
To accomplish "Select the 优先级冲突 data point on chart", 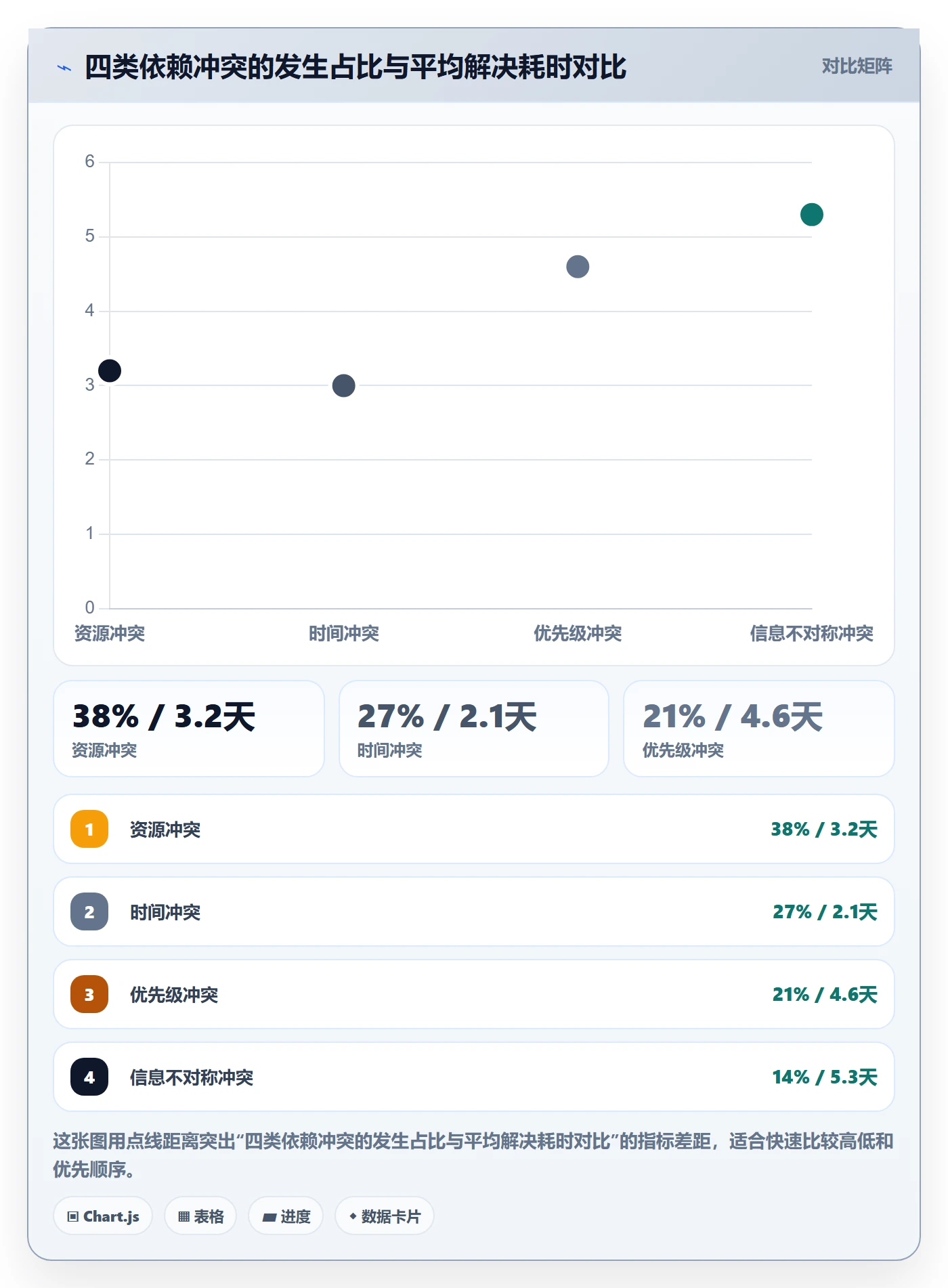I will 578,267.
